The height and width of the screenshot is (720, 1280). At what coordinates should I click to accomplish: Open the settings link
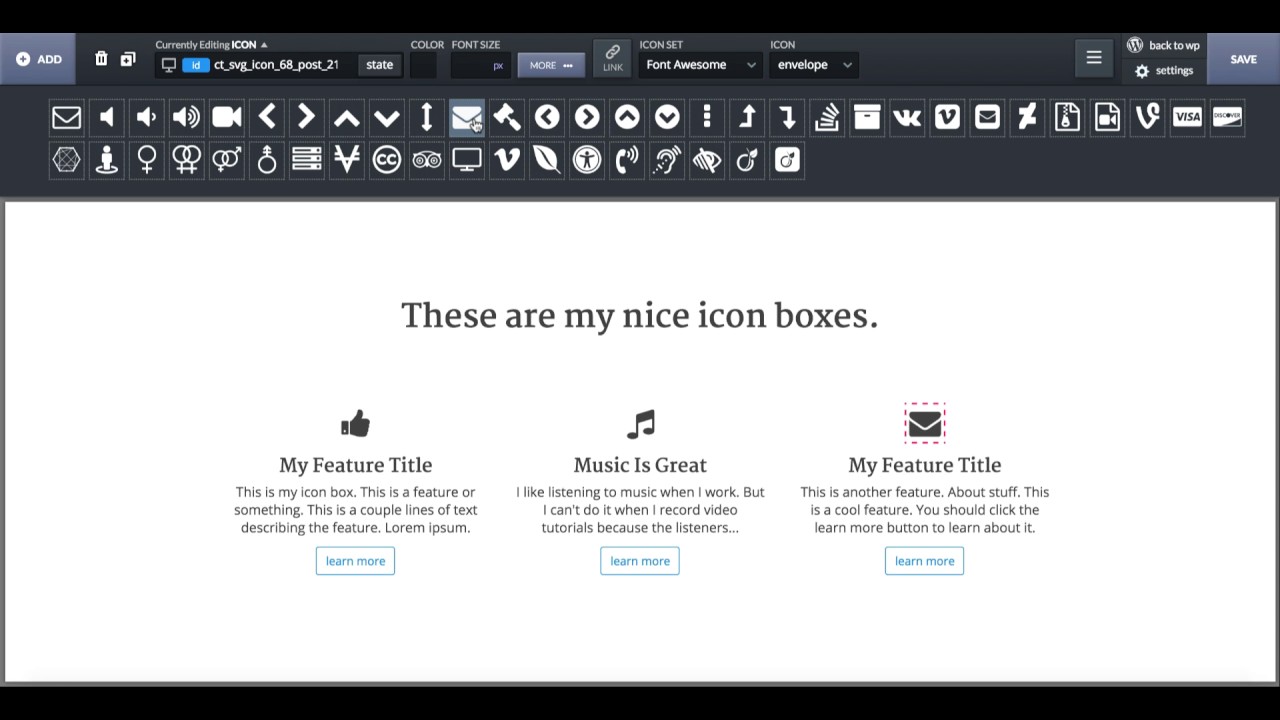click(x=1164, y=71)
